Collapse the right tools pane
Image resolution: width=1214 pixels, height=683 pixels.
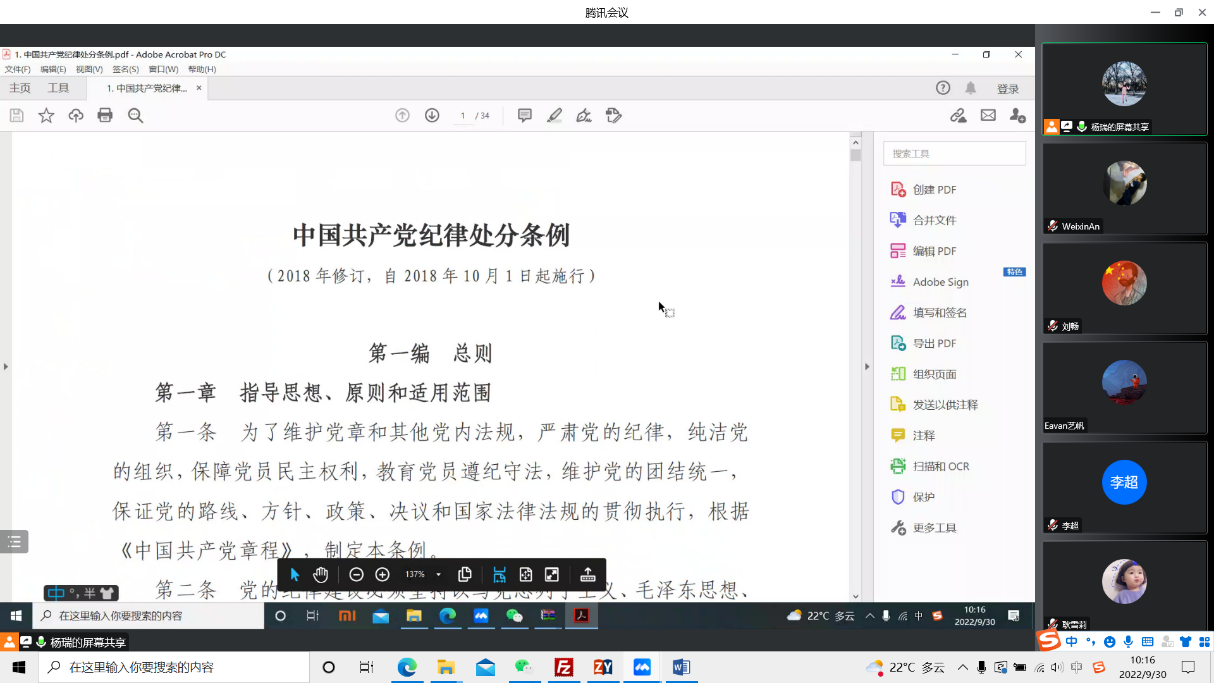tap(867, 367)
